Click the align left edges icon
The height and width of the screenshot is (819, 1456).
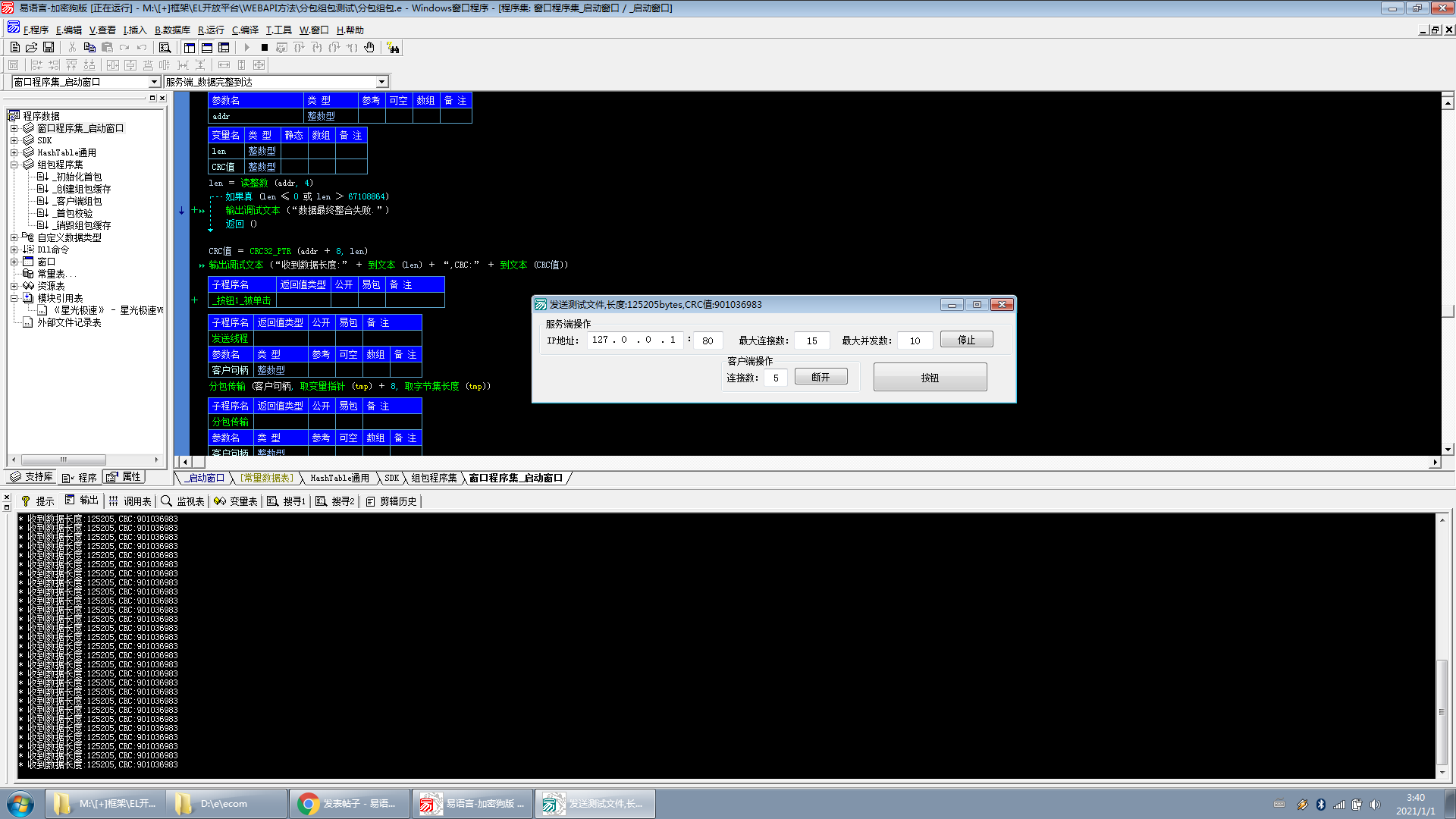tap(36, 65)
